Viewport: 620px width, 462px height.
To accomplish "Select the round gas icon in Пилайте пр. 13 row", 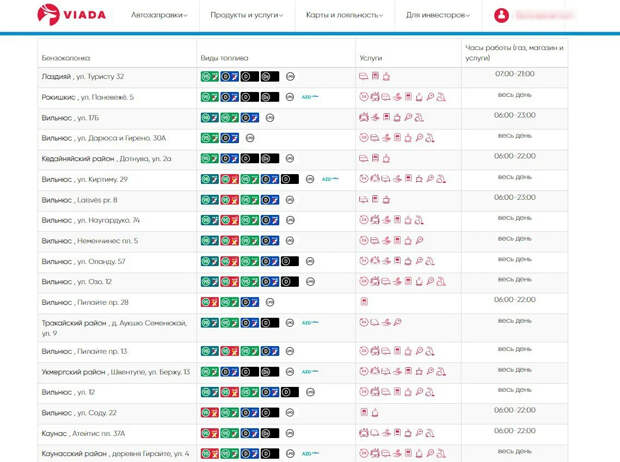I will click(290, 351).
